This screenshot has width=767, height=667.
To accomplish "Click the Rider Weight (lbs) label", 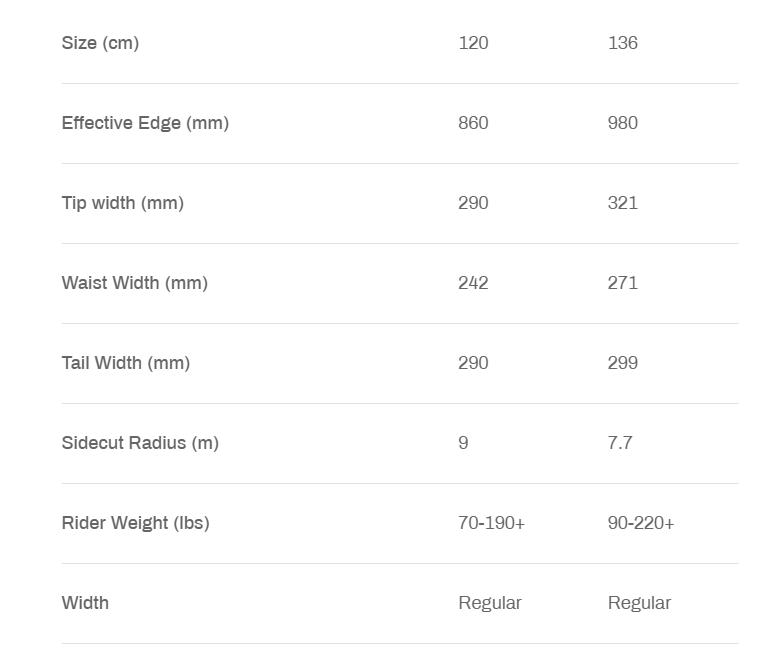I will 135,523.
